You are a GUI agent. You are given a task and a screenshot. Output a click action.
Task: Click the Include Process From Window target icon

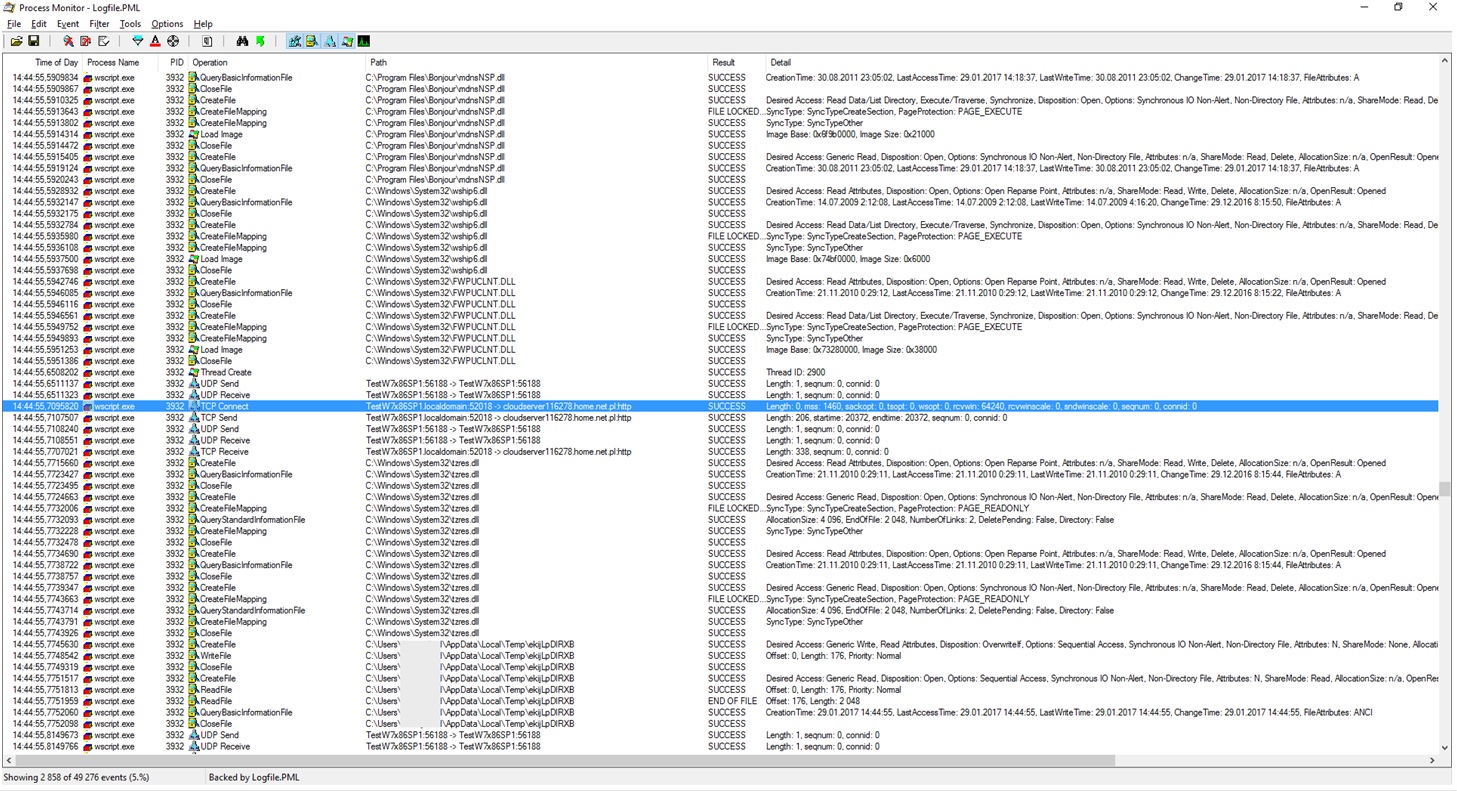[173, 41]
